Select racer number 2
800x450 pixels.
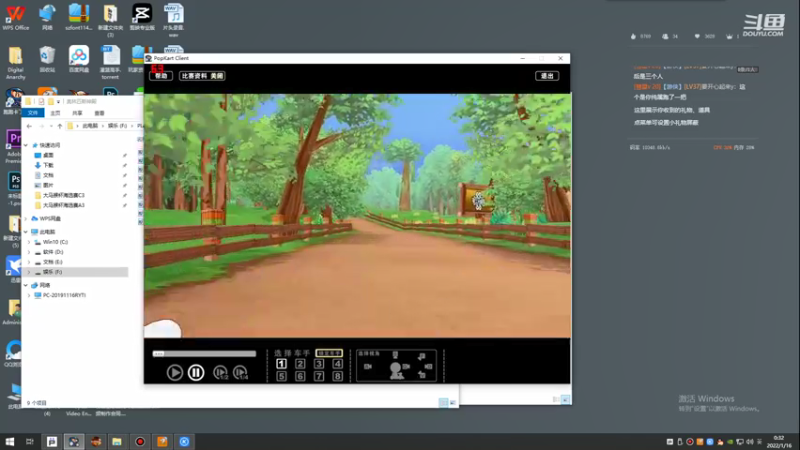300,364
